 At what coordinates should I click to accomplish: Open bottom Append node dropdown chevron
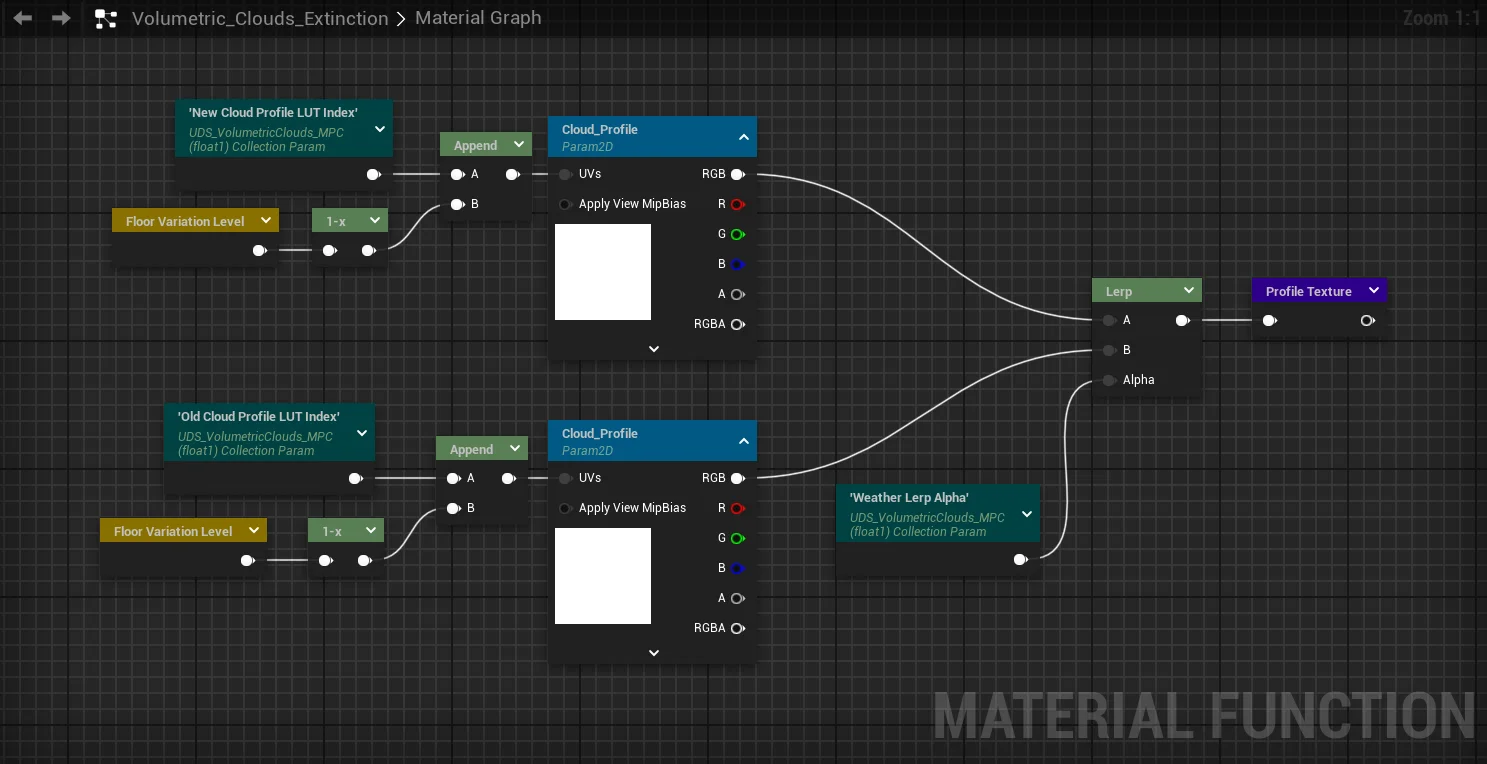514,449
